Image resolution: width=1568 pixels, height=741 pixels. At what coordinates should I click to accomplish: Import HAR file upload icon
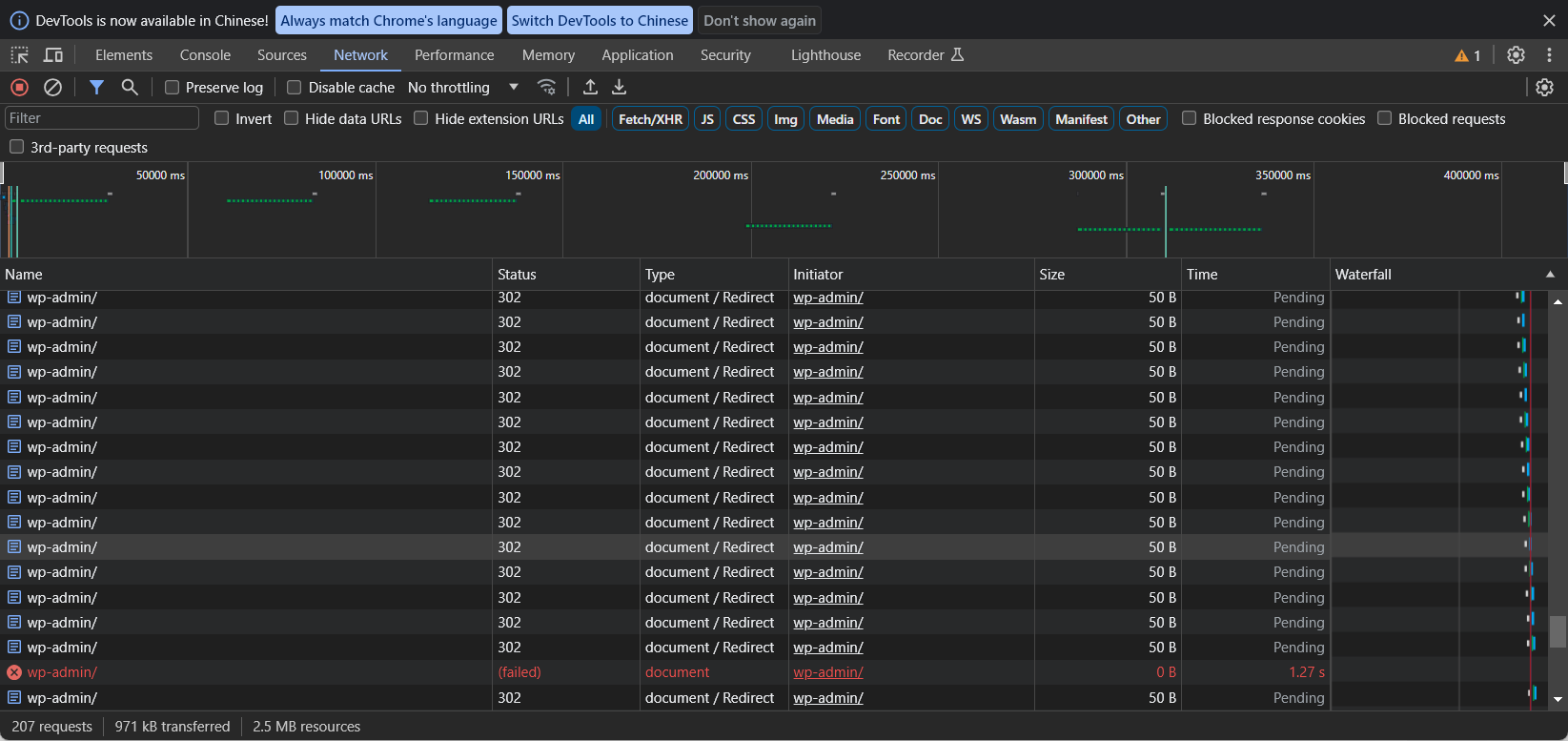[x=591, y=87]
